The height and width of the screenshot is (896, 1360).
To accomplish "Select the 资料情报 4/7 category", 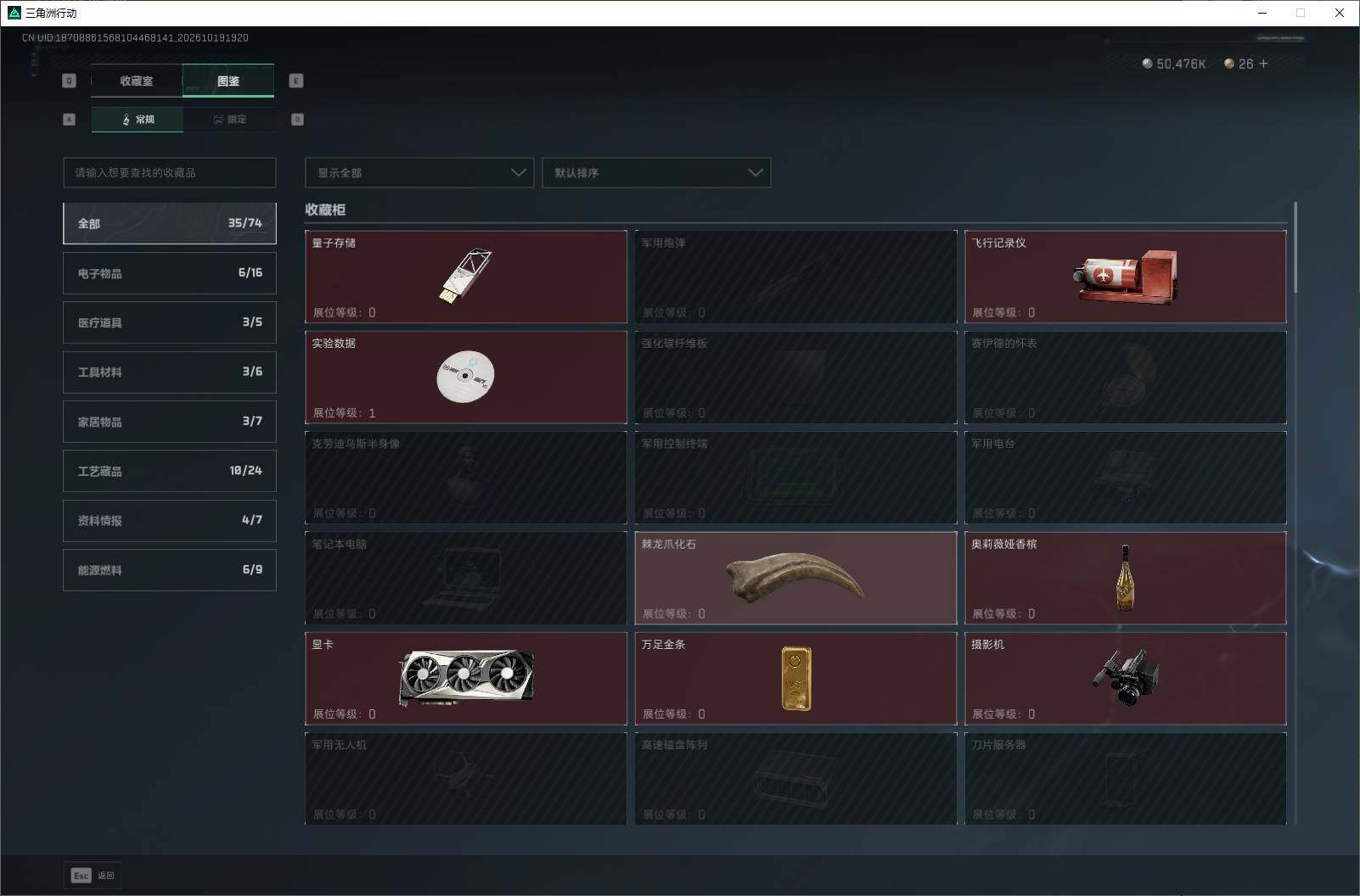I will pyautogui.click(x=170, y=520).
